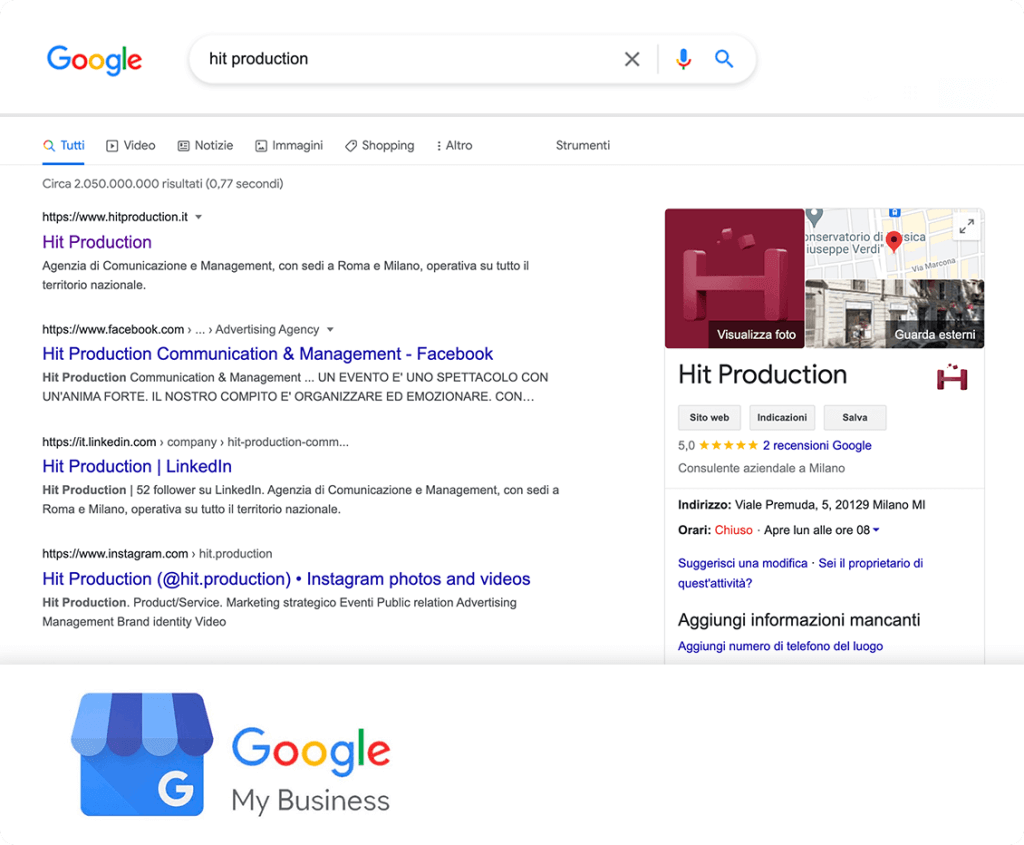Screen dimensions: 1024x845
Task: Click the Salva button
Action: (855, 417)
